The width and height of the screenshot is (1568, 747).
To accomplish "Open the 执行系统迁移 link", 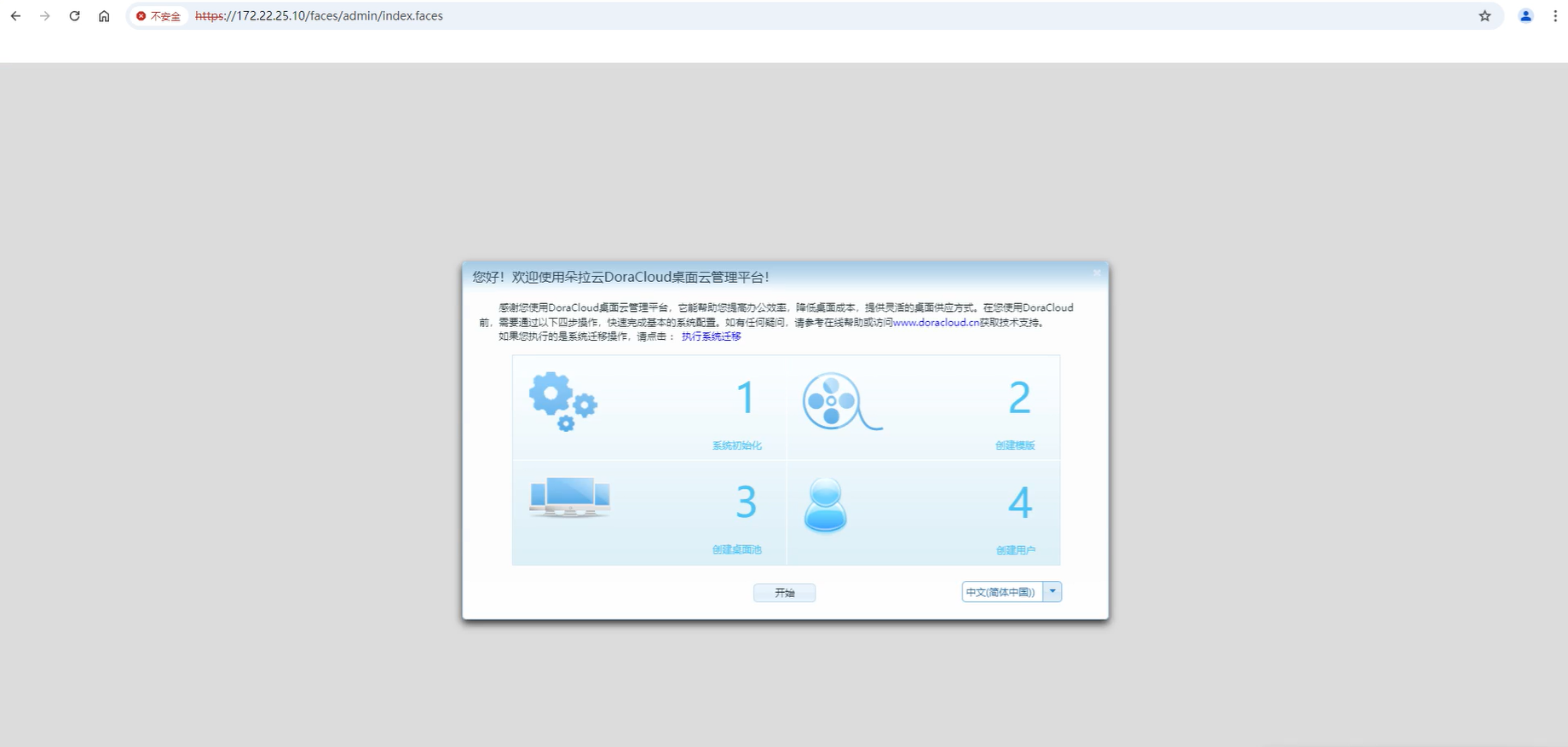I will (712, 336).
